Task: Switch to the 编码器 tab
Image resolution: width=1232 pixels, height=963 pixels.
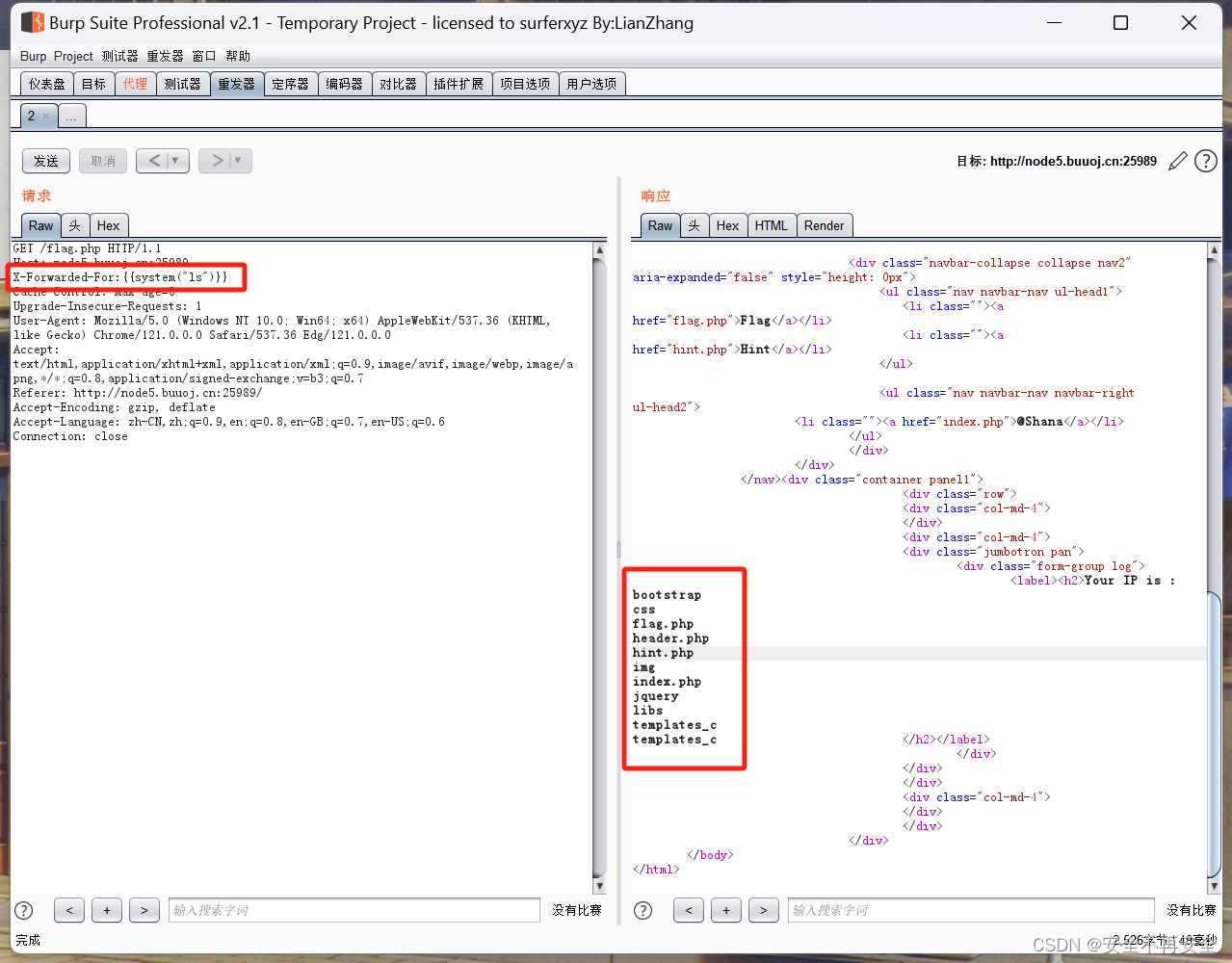Action: (x=344, y=84)
